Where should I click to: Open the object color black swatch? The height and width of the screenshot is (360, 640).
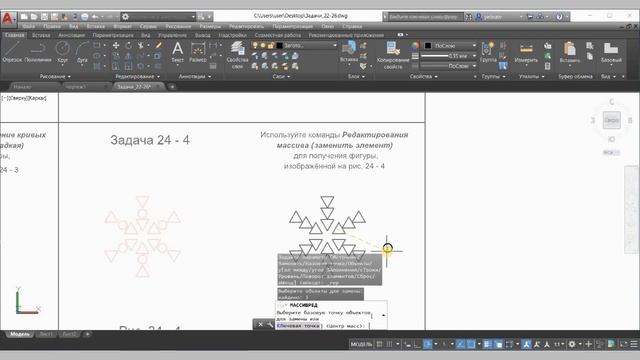click(428, 45)
